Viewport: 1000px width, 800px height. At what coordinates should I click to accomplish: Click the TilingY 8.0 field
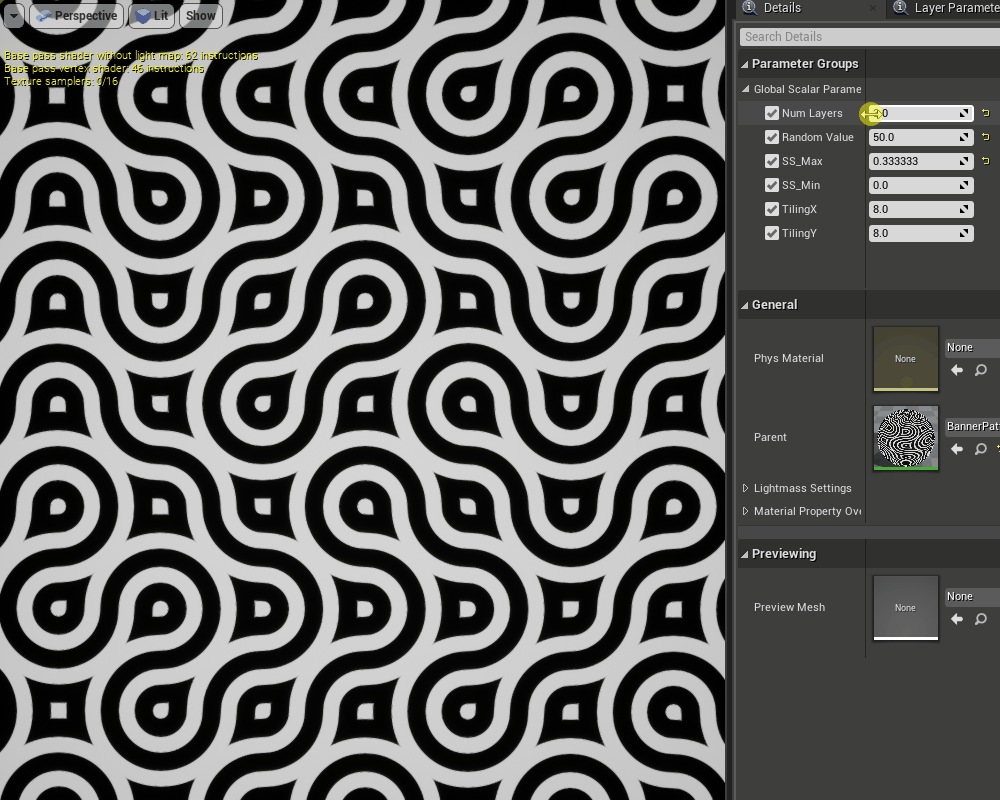click(x=921, y=233)
